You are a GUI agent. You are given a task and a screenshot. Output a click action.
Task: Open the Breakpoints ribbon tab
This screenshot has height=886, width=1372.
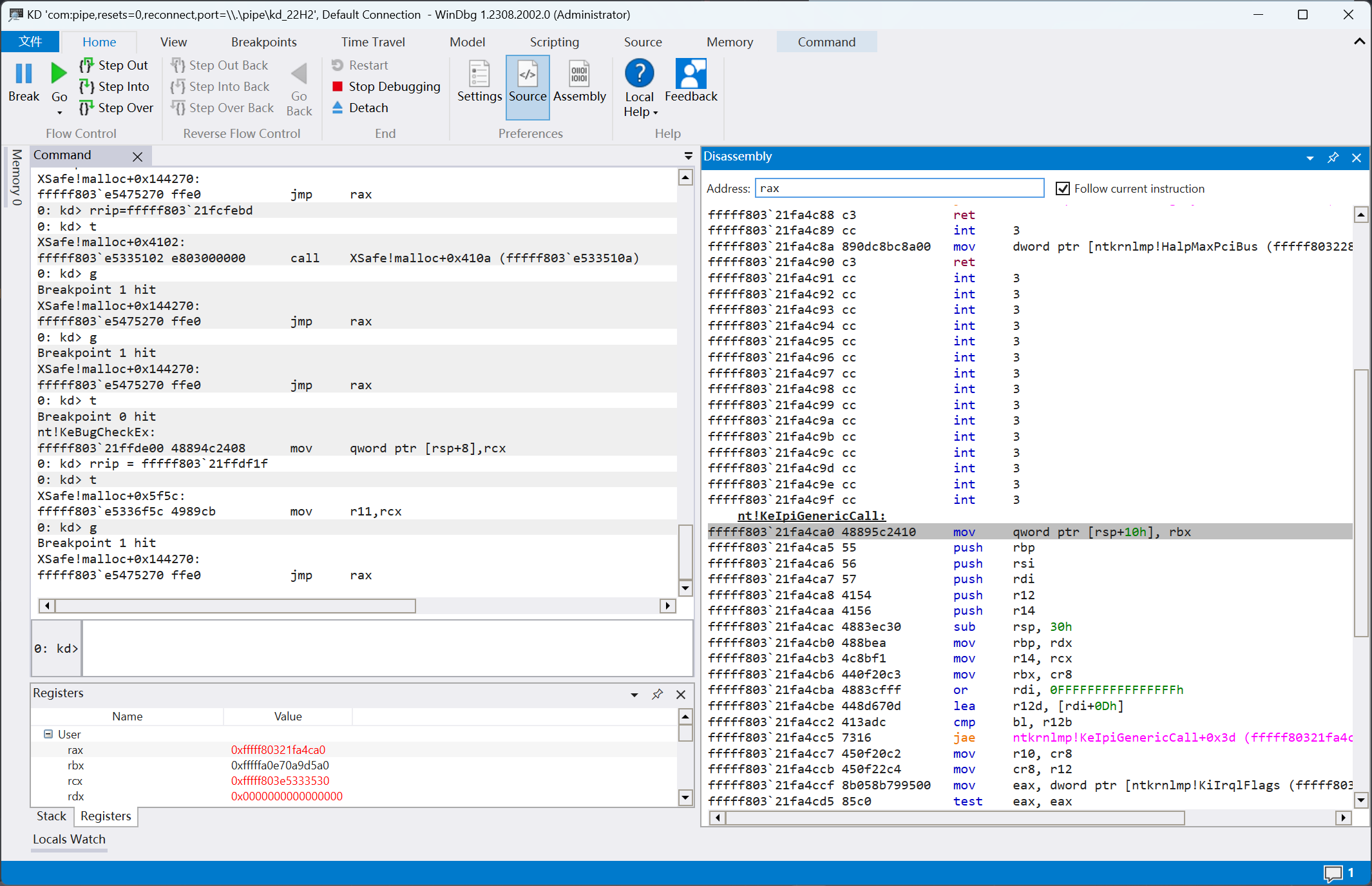pyautogui.click(x=263, y=42)
